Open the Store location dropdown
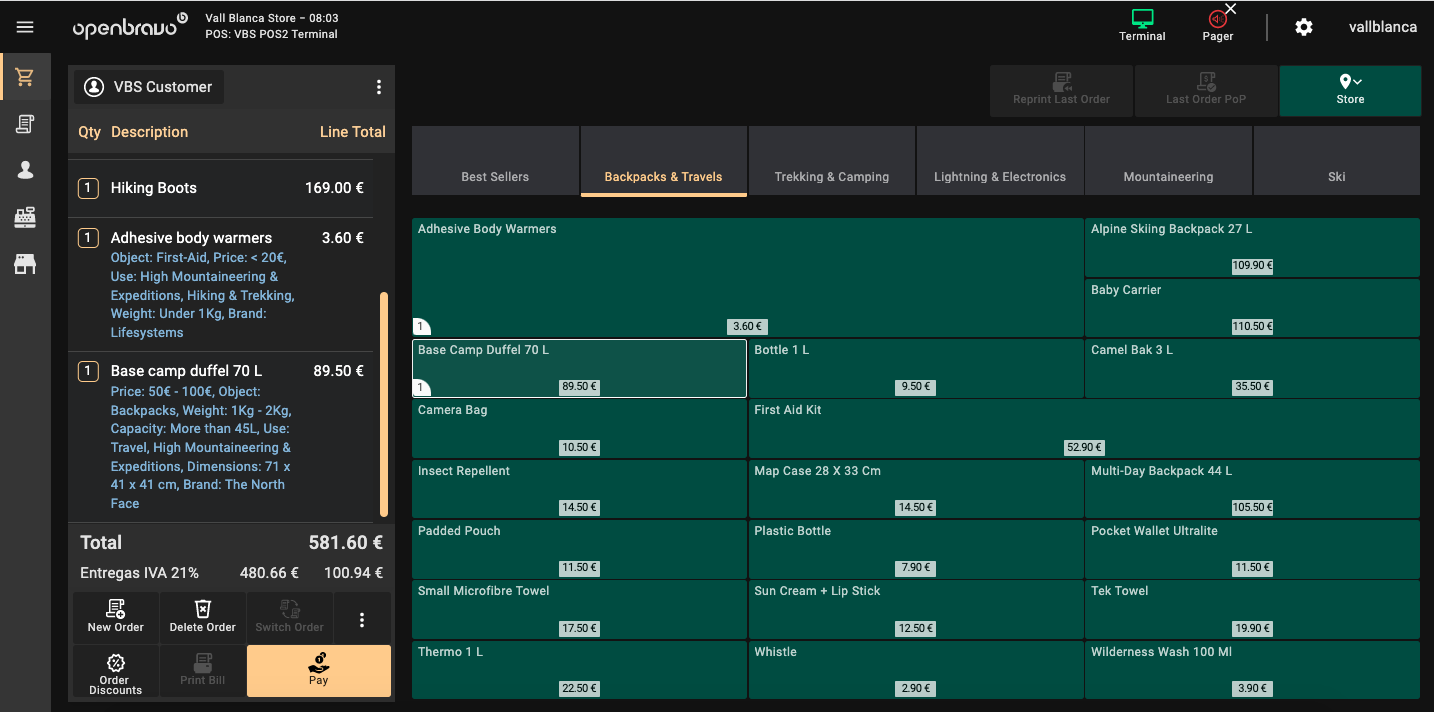Viewport: 1434px width, 712px height. [1349, 90]
